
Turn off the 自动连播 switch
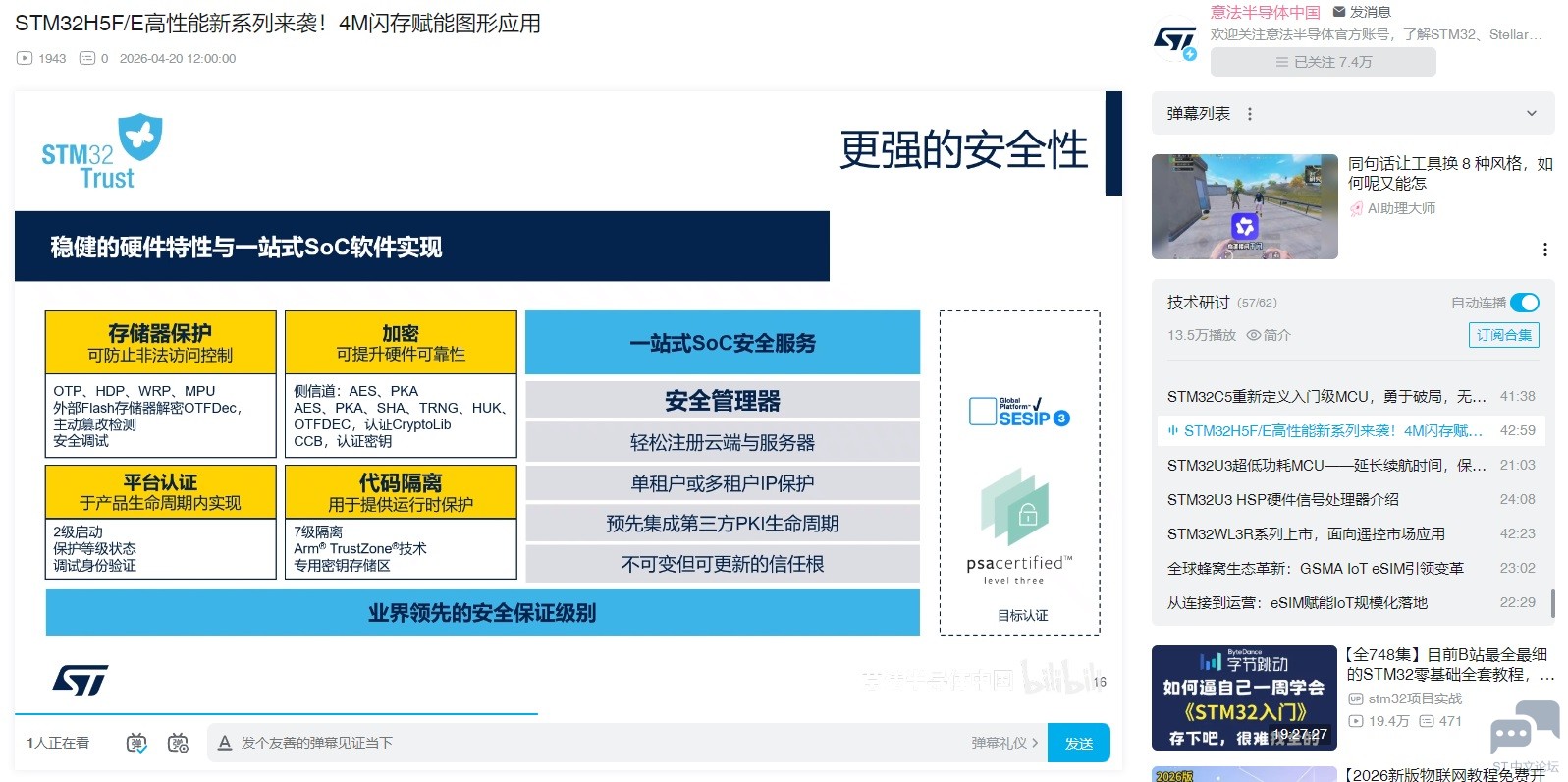pos(1525,303)
